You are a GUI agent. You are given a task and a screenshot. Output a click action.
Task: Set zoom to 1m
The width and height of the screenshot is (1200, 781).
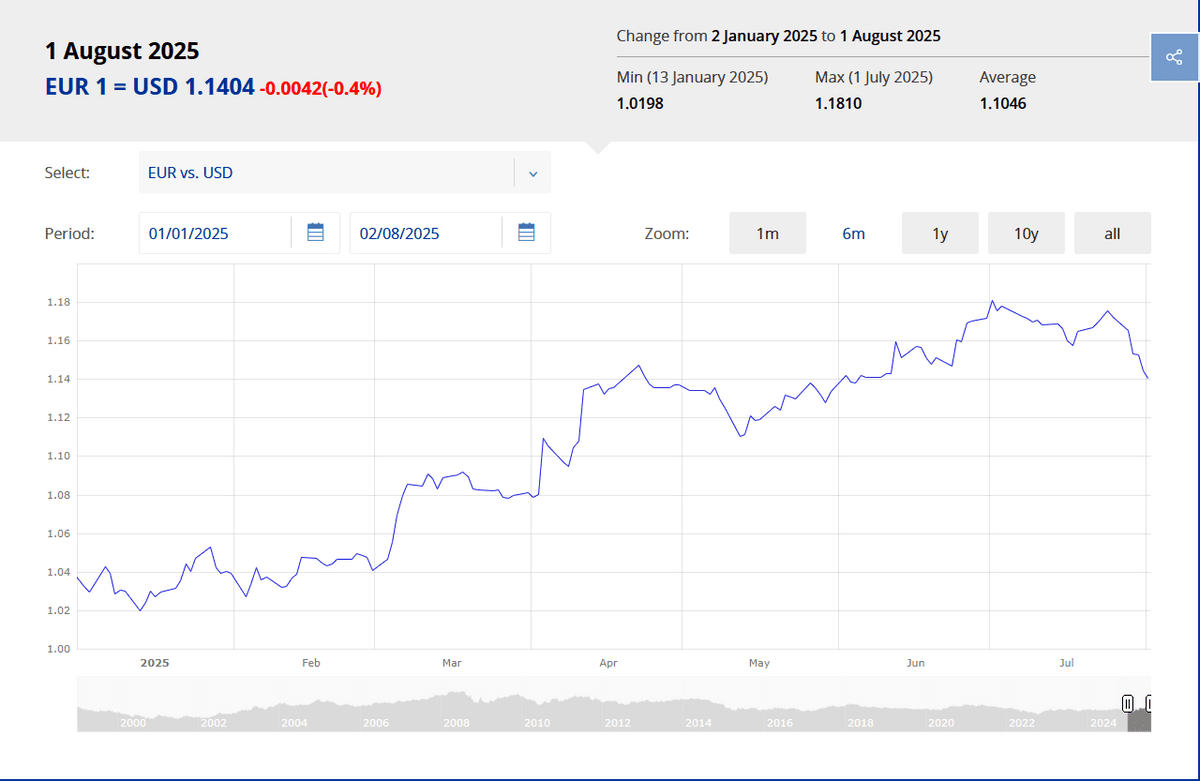click(767, 233)
